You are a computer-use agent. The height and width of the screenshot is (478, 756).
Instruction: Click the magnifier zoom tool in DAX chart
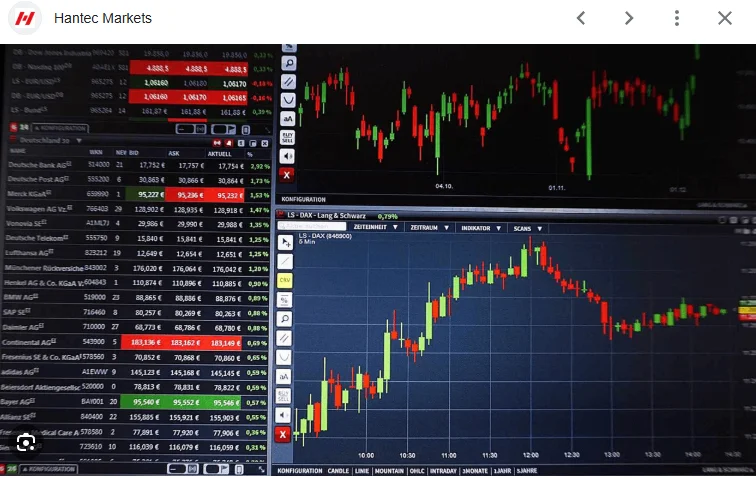(284, 319)
